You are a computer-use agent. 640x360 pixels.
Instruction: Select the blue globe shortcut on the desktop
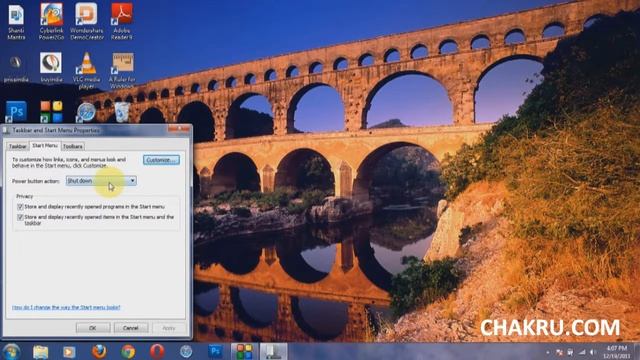86,112
